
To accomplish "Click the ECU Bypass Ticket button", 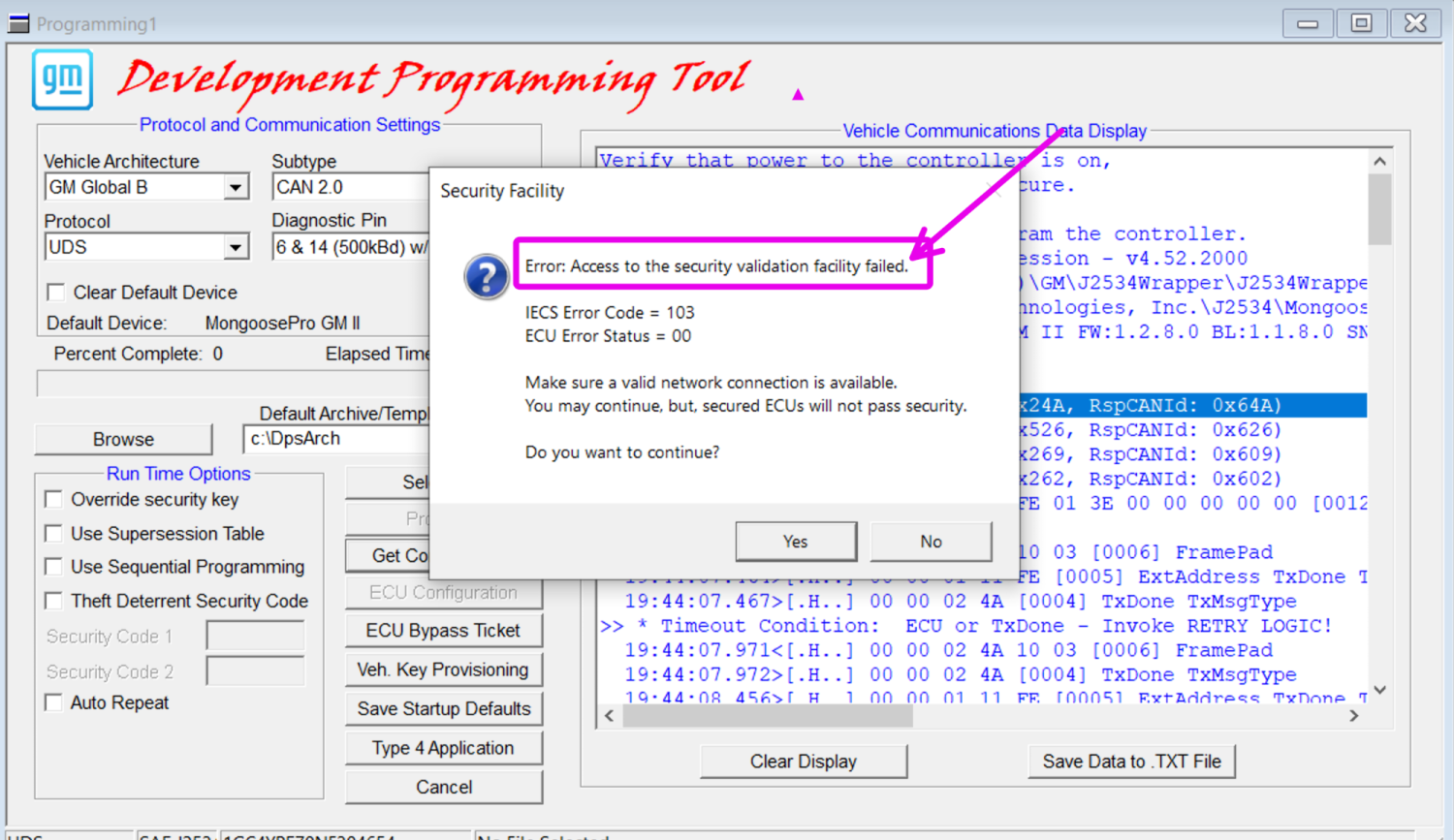I will [444, 631].
